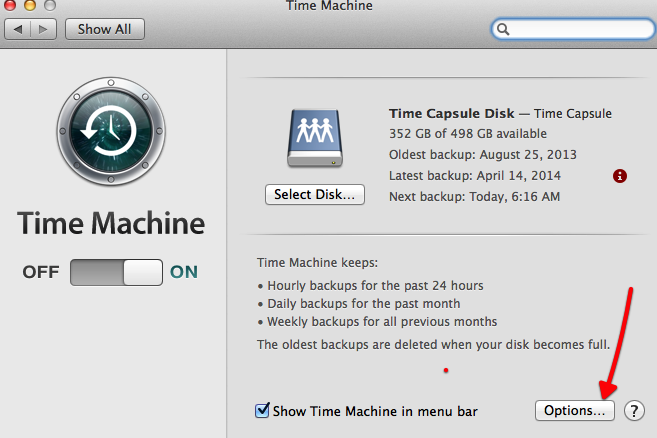Click the ON label beside the switch
Image resolution: width=657 pixels, height=438 pixels.
tap(184, 272)
